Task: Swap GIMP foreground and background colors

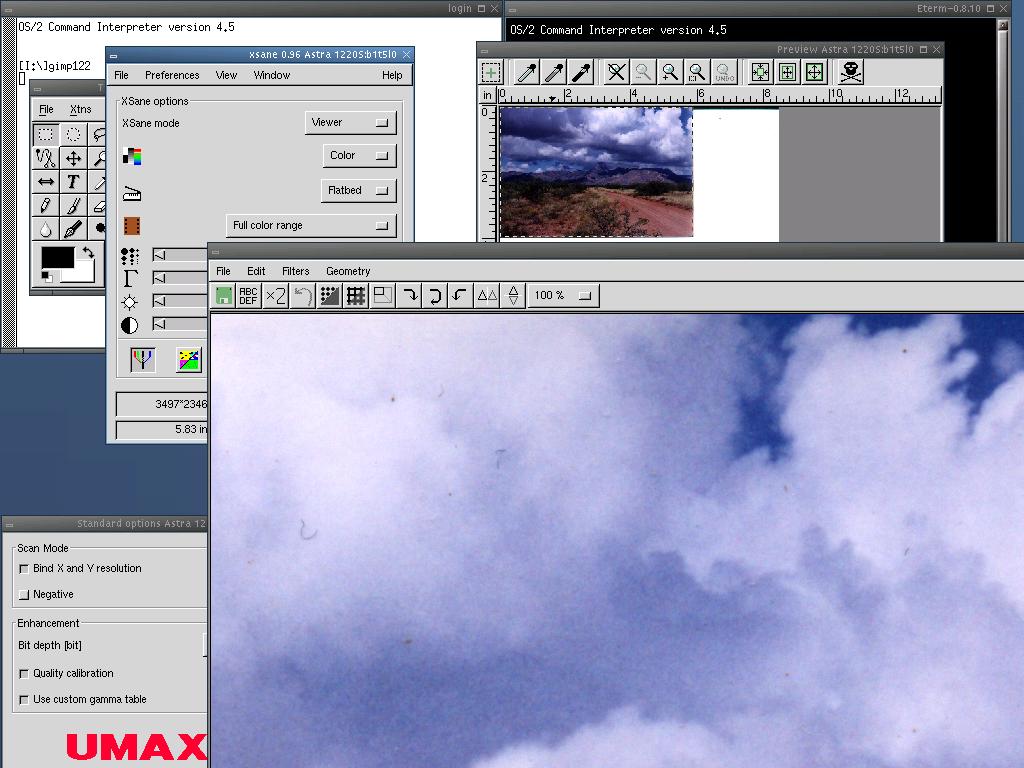Action: pyautogui.click(x=88, y=252)
